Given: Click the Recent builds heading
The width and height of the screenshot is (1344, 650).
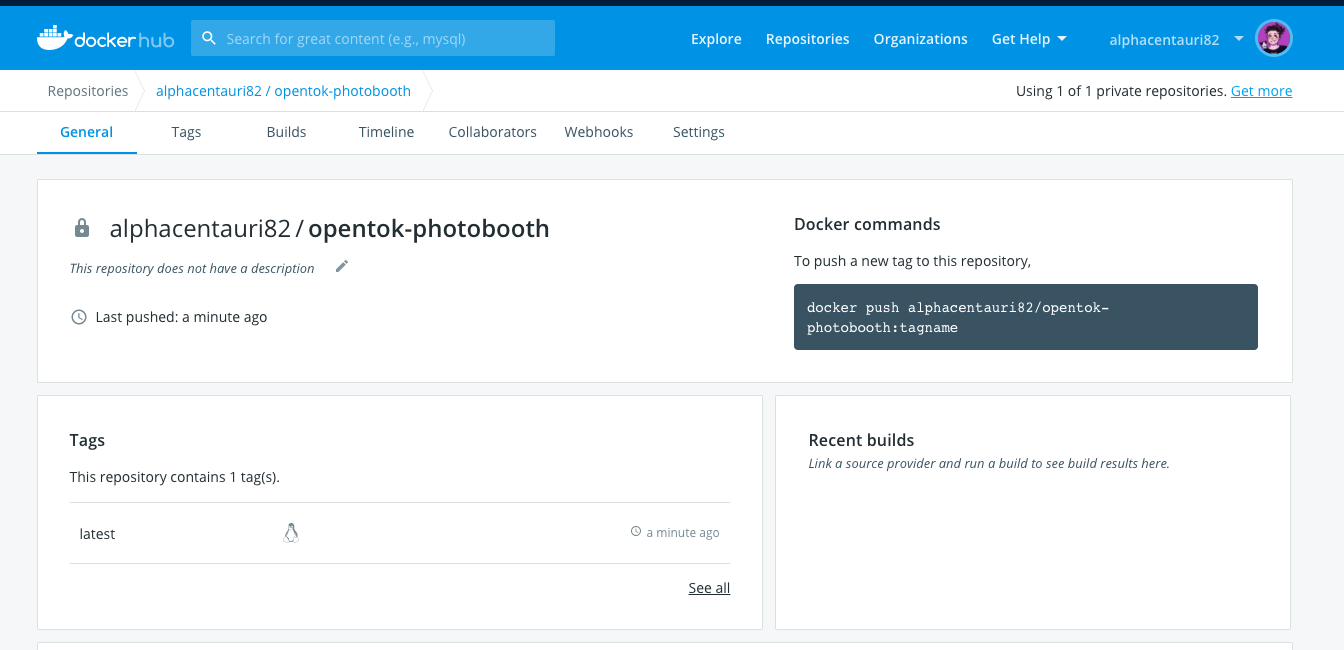Looking at the screenshot, I should [x=861, y=440].
